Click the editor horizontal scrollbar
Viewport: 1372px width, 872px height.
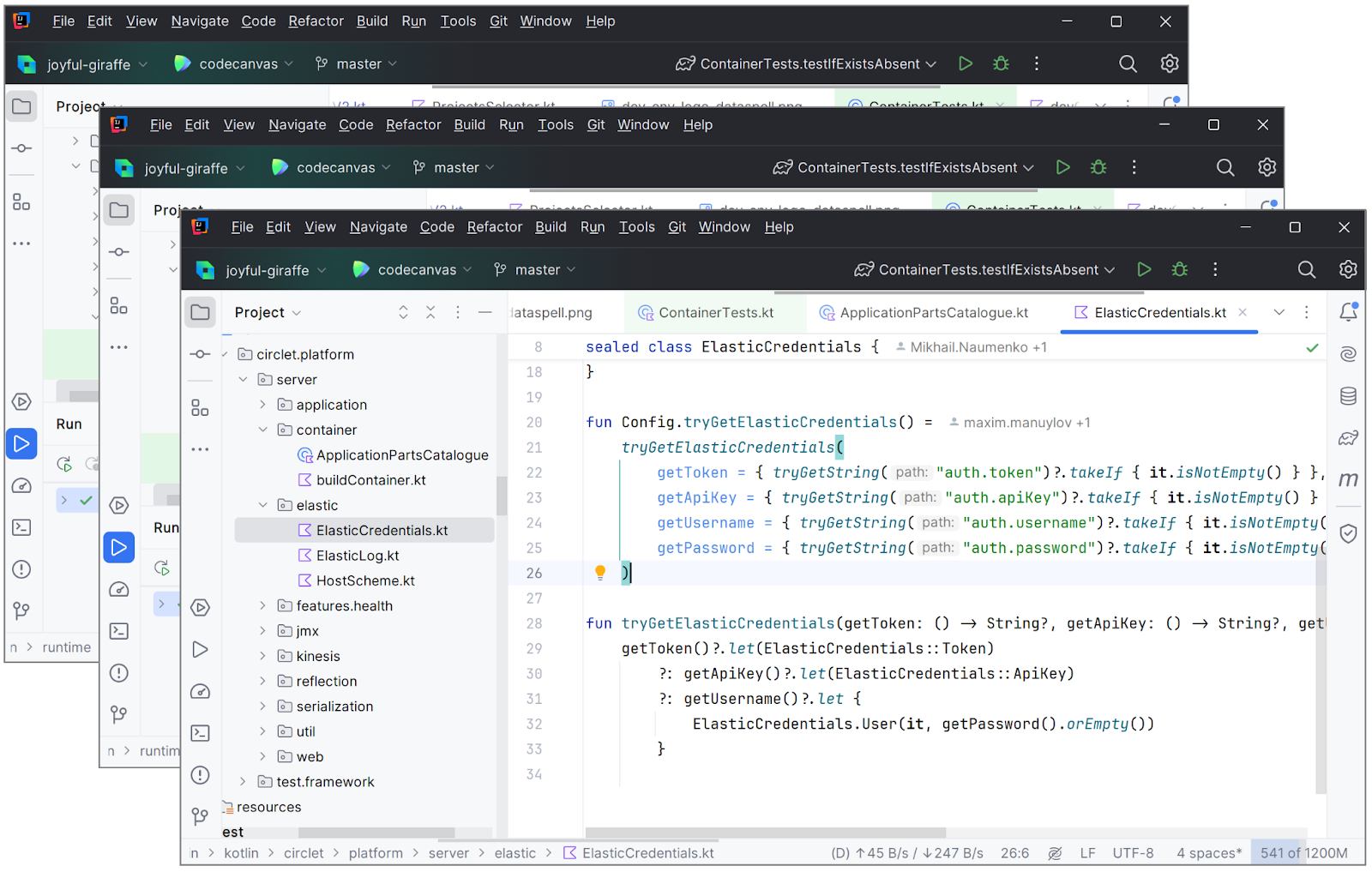[x=766, y=833]
